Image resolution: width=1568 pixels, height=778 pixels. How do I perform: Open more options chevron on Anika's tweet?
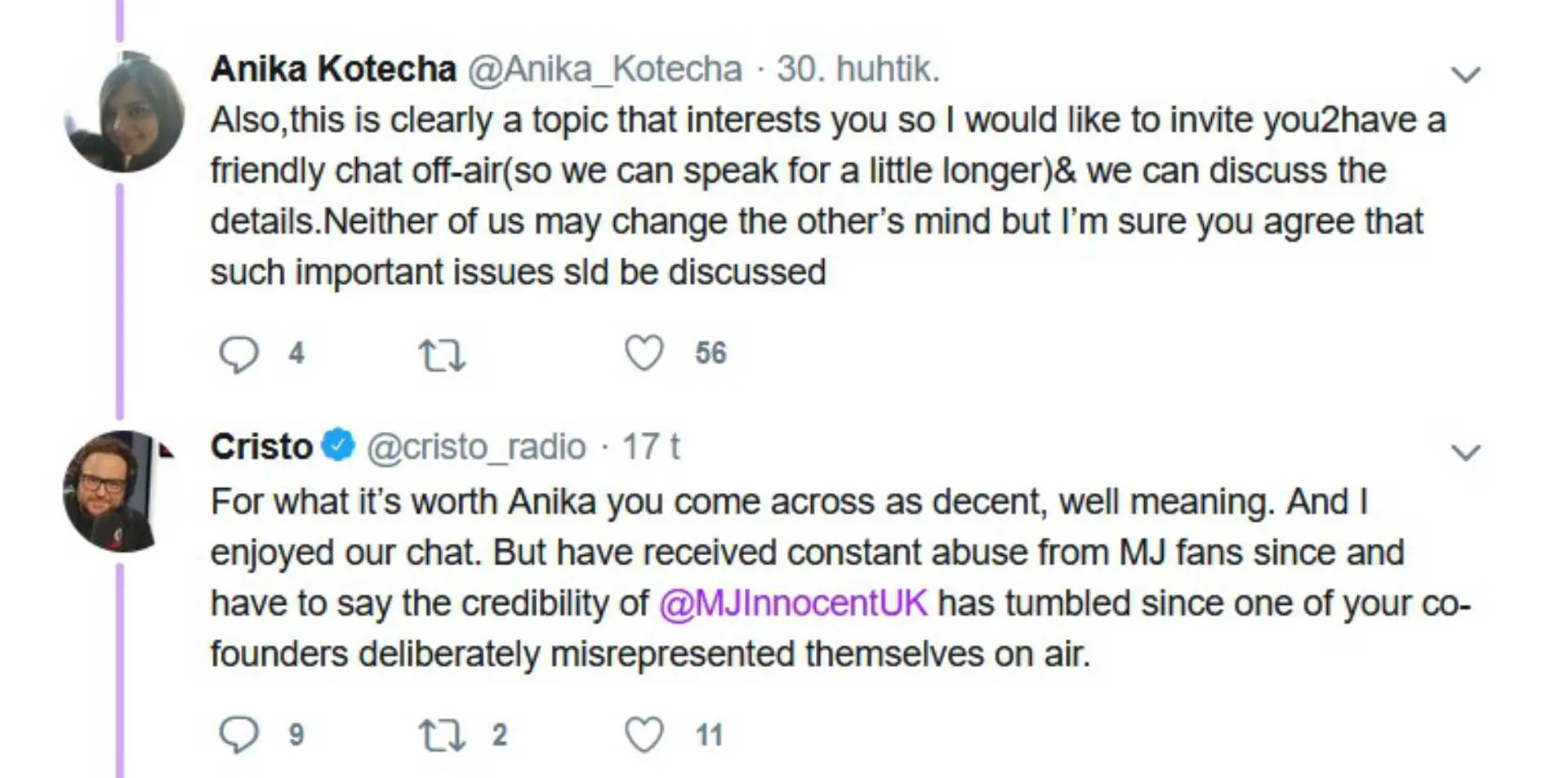[x=1465, y=75]
